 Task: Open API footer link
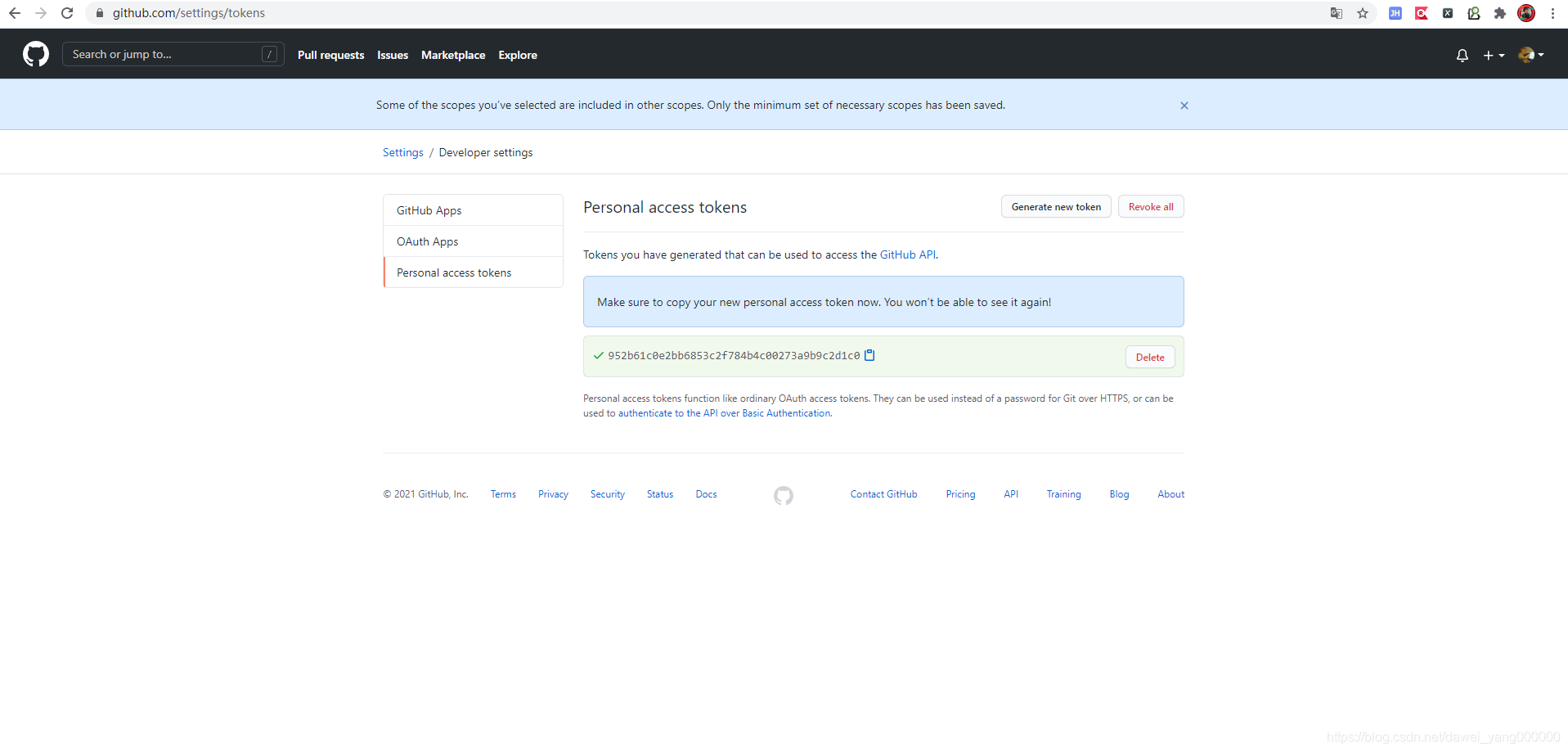click(x=1011, y=494)
